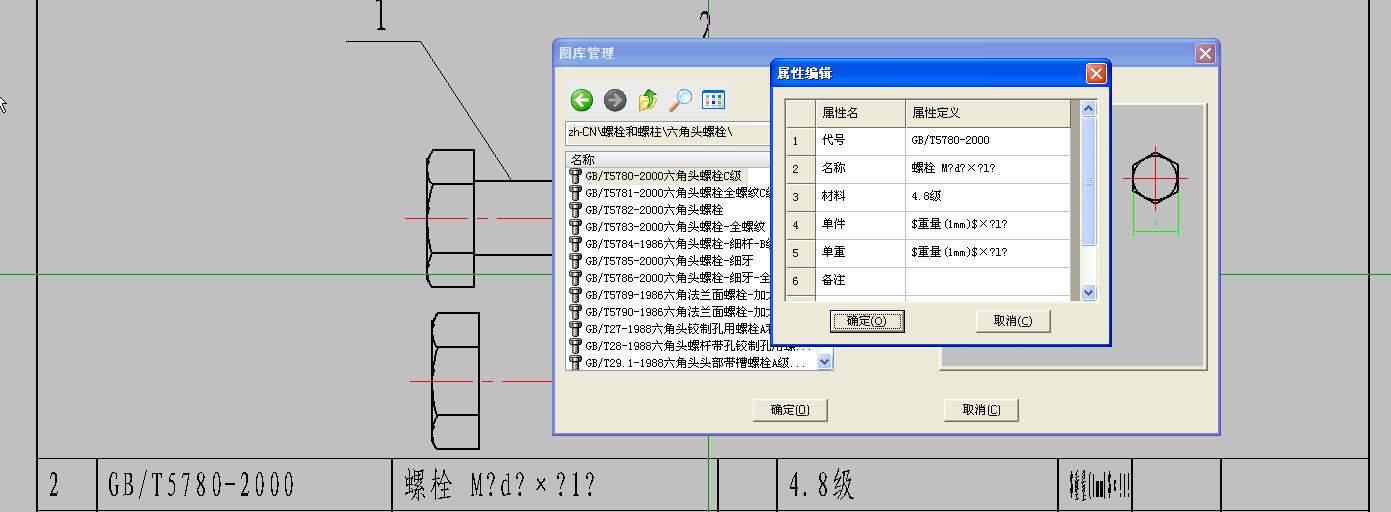Edit the 材料 value 4.8级 cell
This screenshot has height=512, width=1391.
click(986, 197)
